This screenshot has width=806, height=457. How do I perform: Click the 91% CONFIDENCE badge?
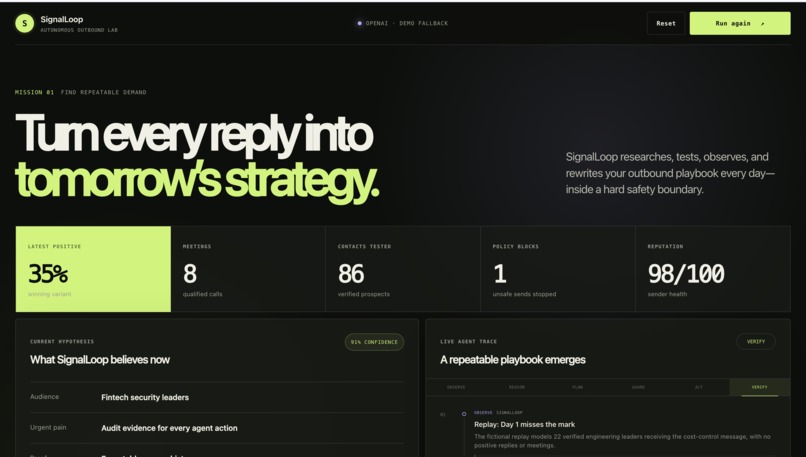tap(374, 342)
